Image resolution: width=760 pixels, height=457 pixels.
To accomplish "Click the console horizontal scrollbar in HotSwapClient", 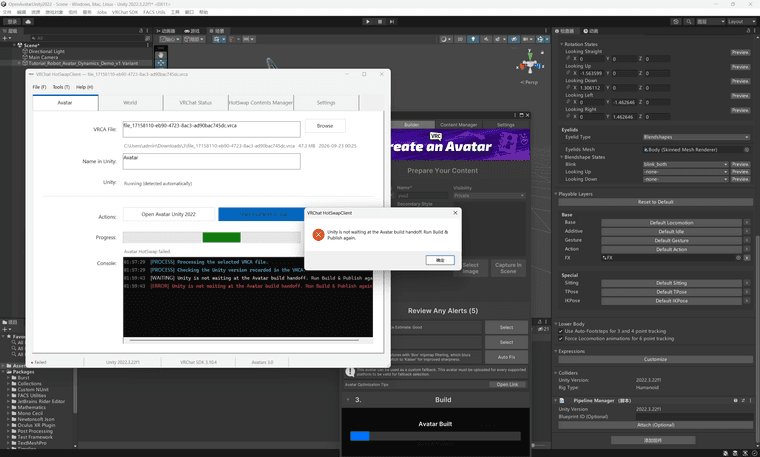I will click(244, 340).
